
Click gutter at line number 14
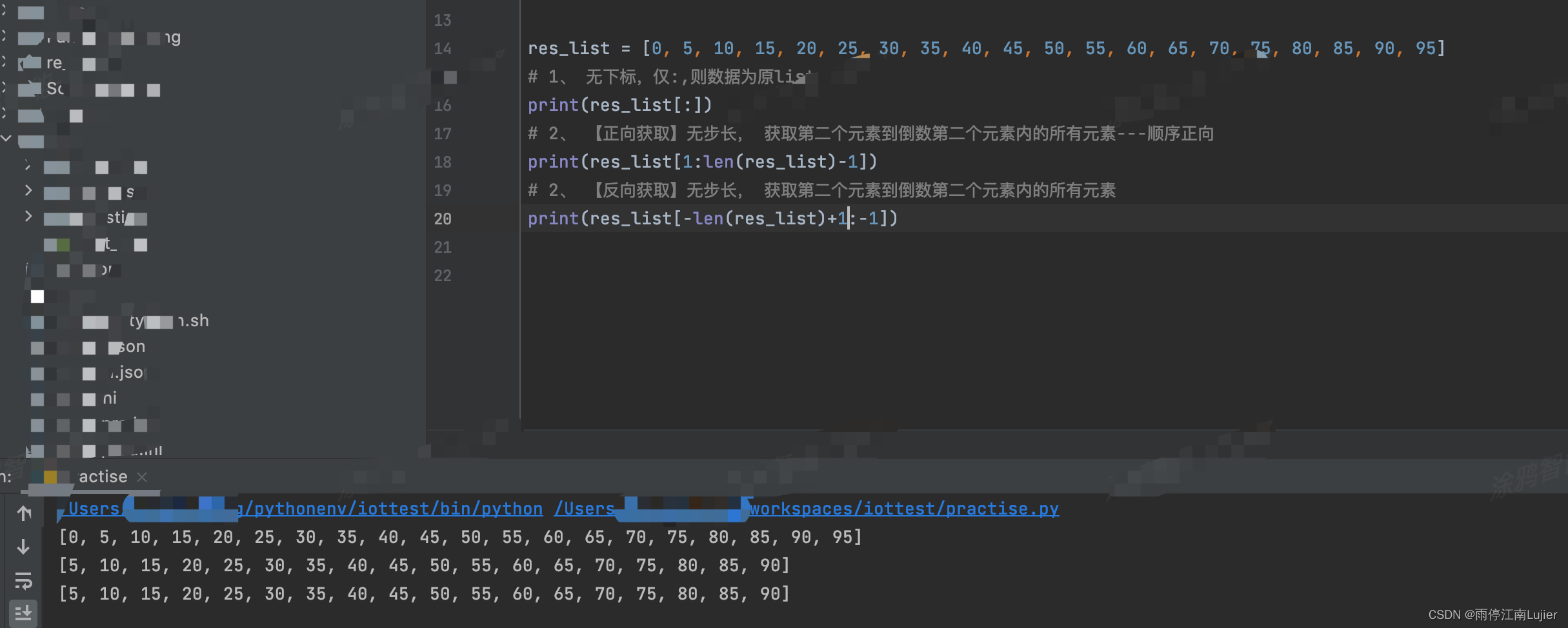[443, 48]
